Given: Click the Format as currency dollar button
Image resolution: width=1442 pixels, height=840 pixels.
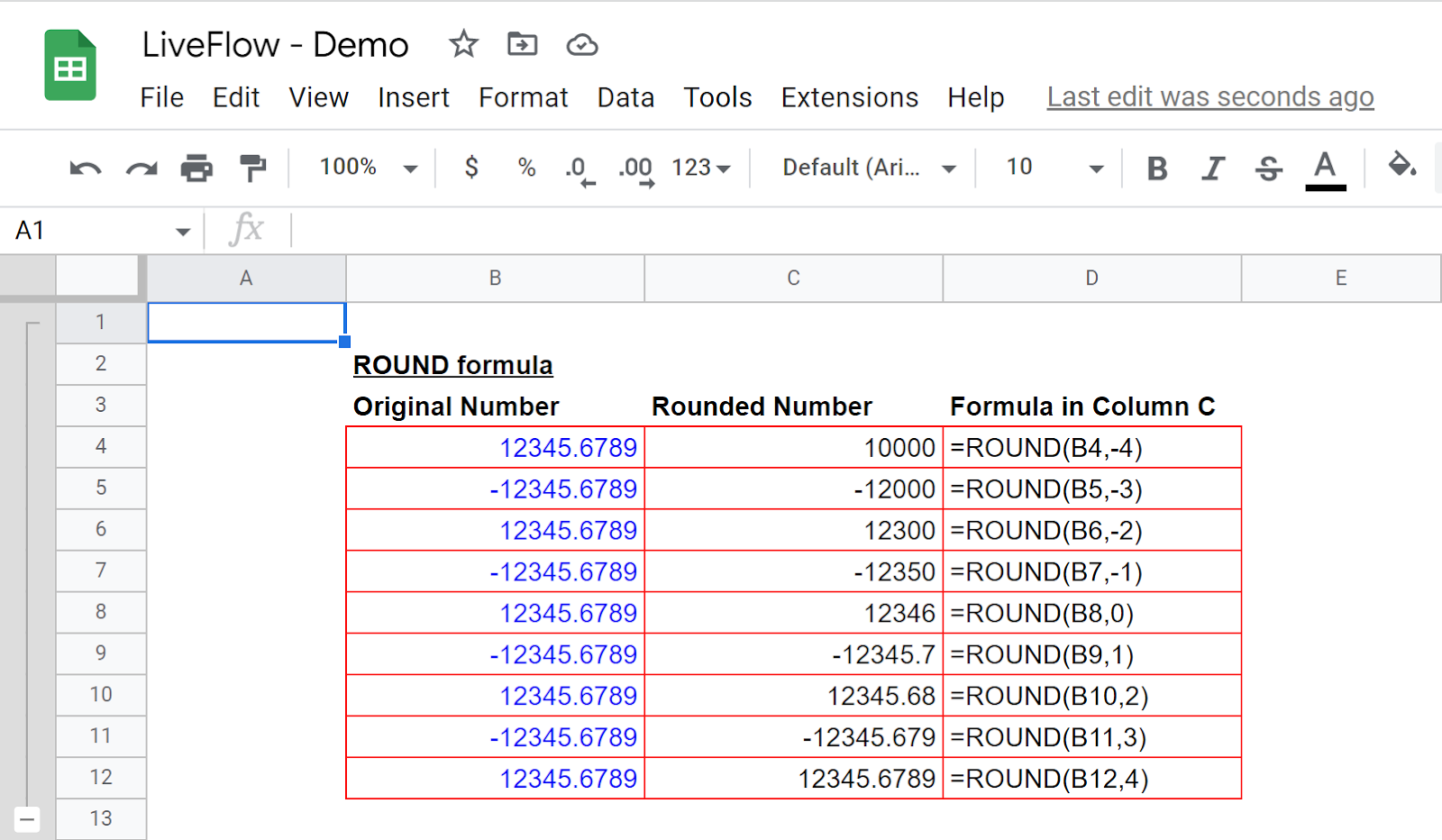Looking at the screenshot, I should 471,168.
